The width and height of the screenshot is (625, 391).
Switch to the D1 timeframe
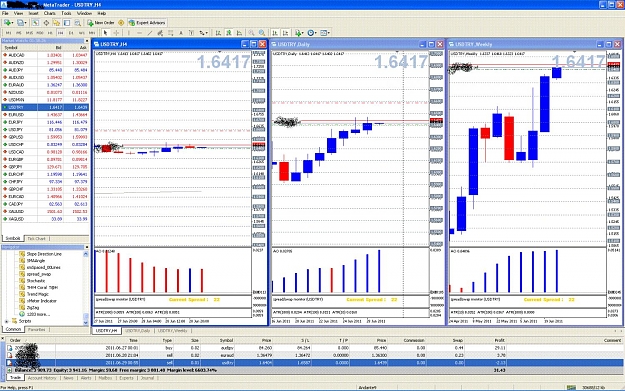tap(71, 33)
